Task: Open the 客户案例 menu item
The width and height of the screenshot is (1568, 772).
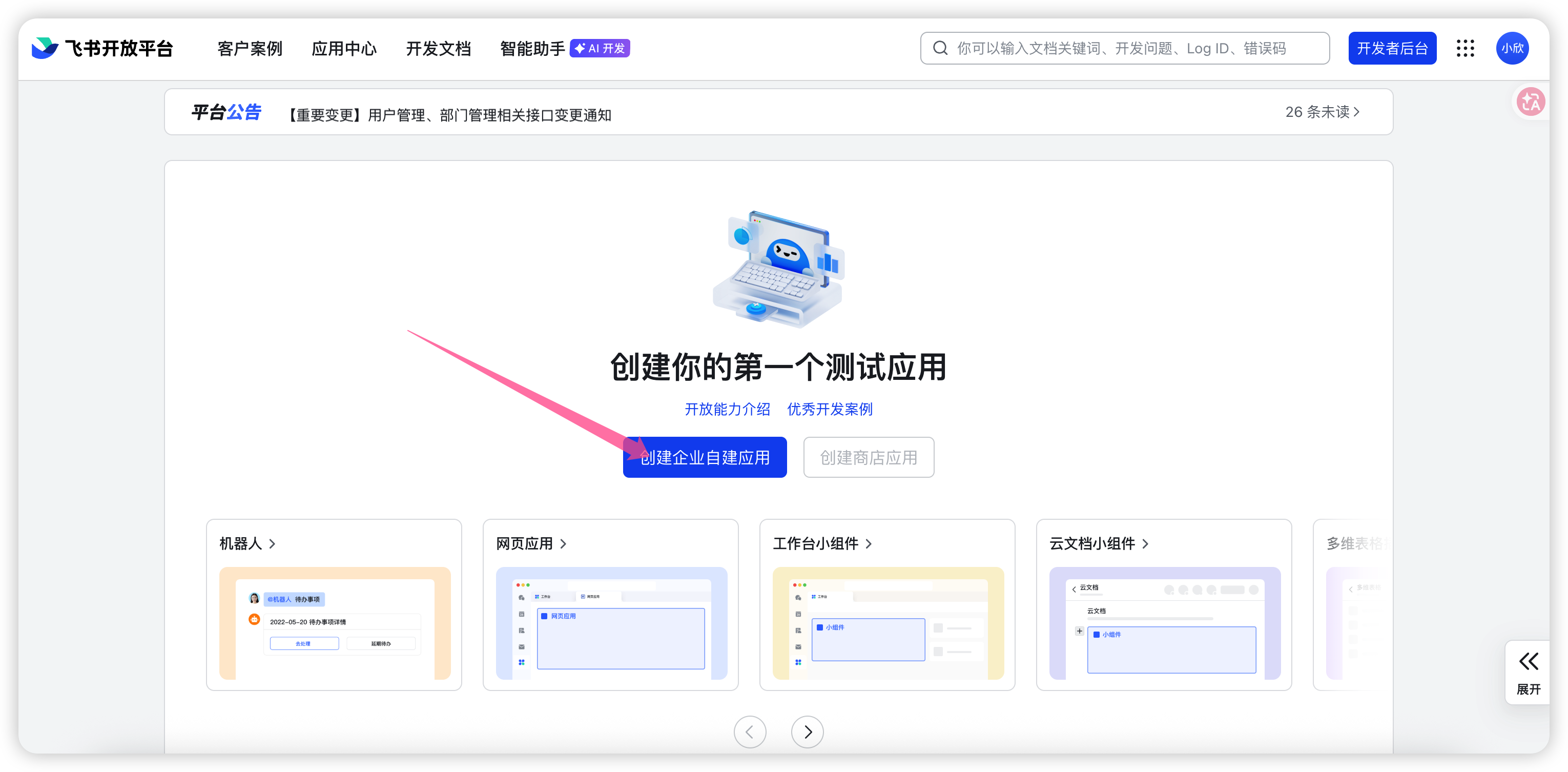Action: tap(250, 49)
